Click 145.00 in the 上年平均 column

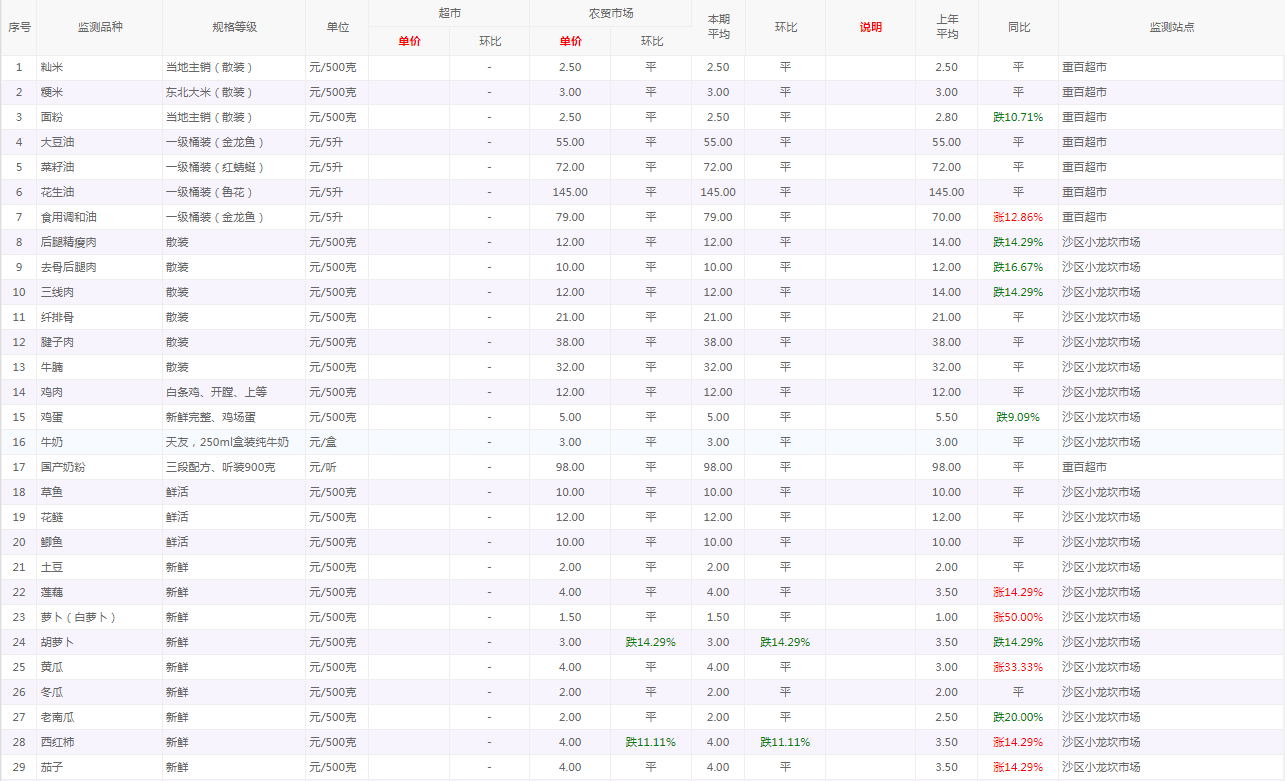click(946, 192)
